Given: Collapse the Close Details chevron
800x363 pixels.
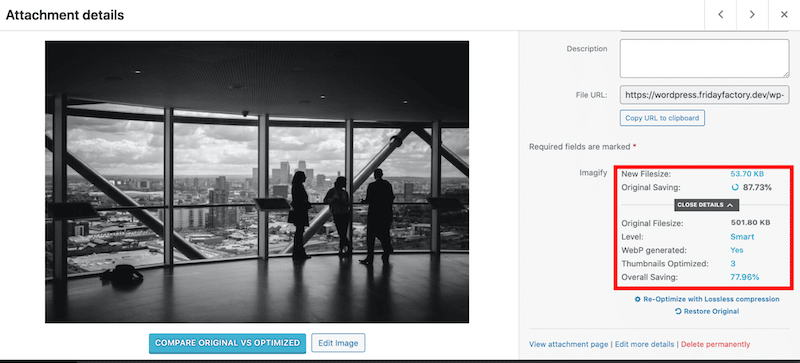Looking at the screenshot, I should click(730, 205).
